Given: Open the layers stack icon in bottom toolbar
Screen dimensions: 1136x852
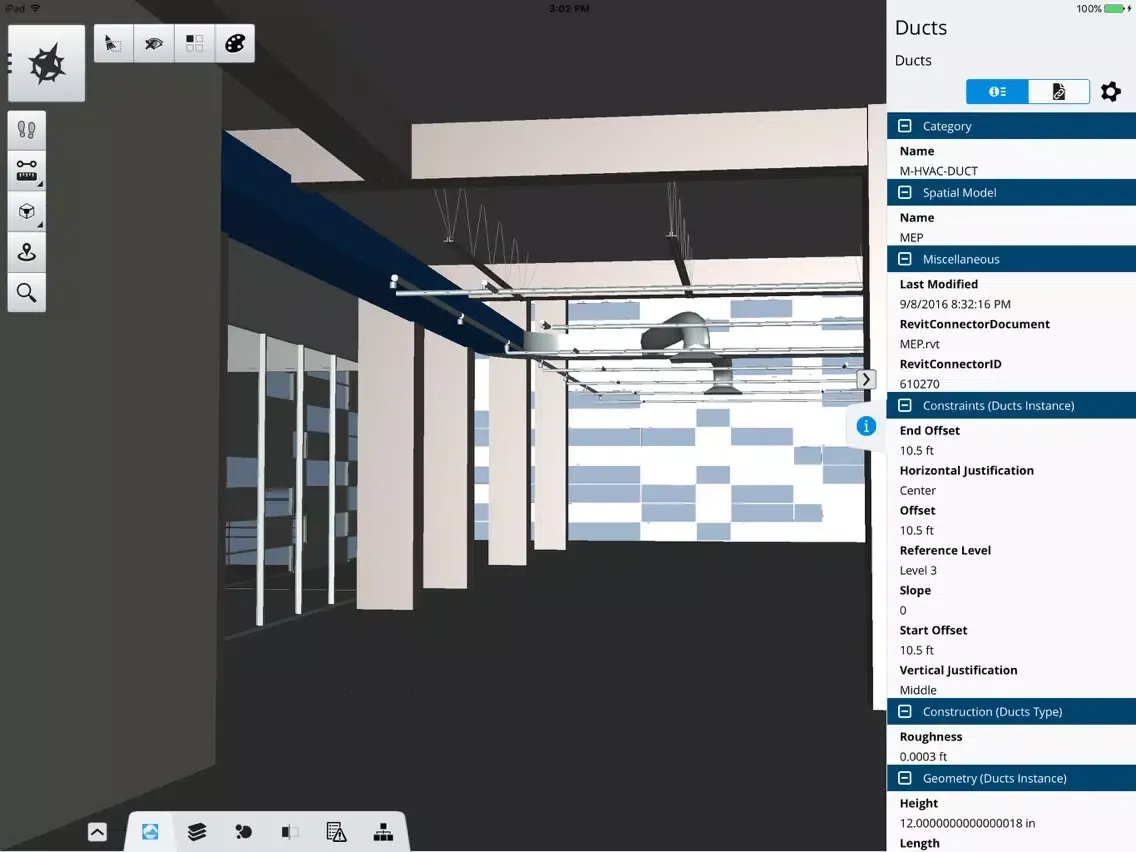Looking at the screenshot, I should click(x=196, y=832).
